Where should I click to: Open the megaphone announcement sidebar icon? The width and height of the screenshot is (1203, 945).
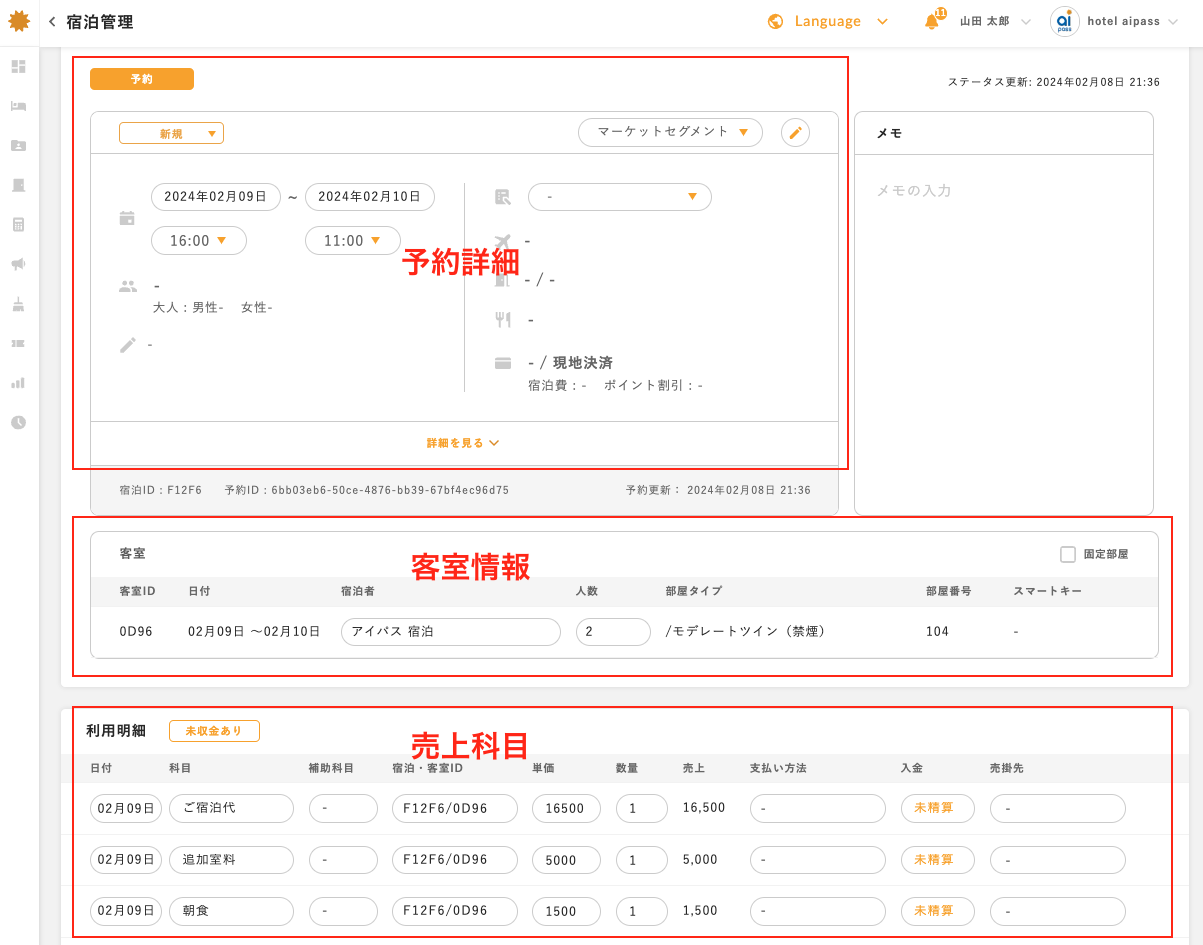coord(18,264)
